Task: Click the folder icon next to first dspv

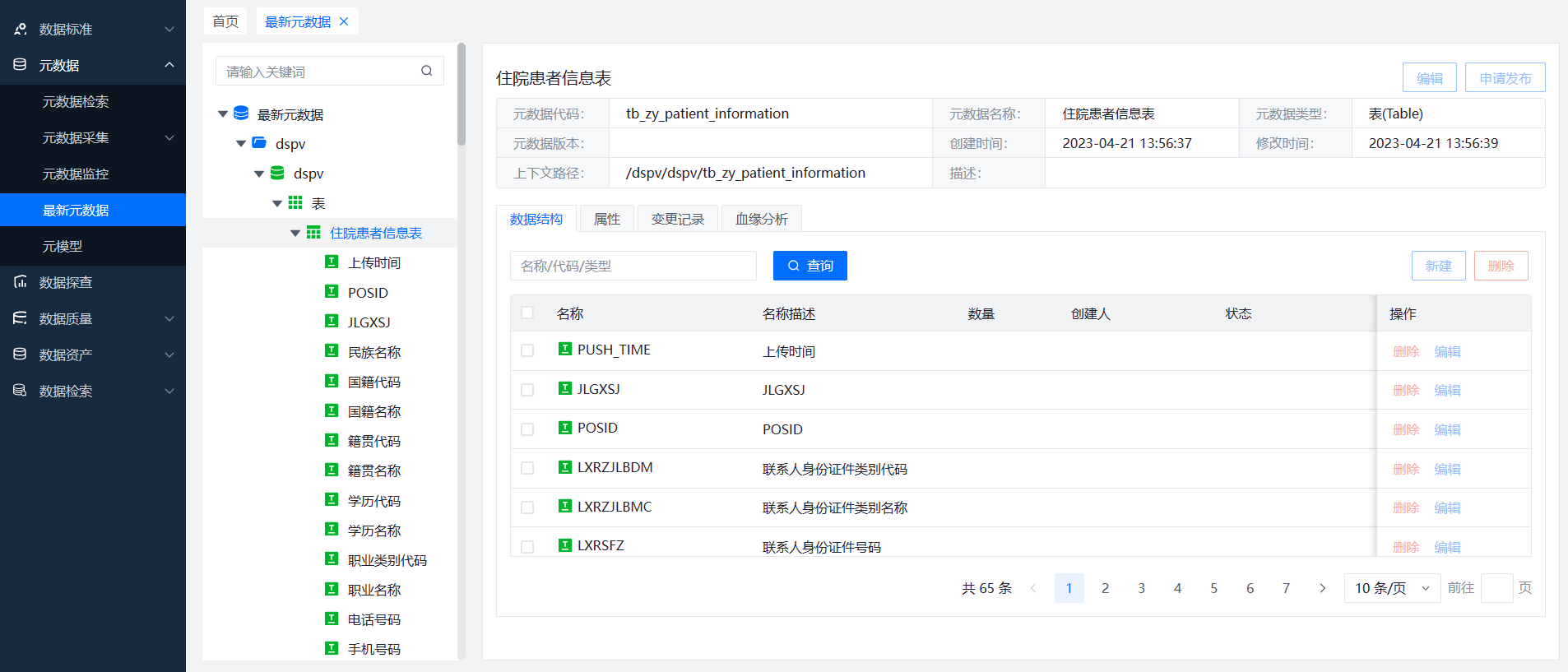Action: (259, 142)
